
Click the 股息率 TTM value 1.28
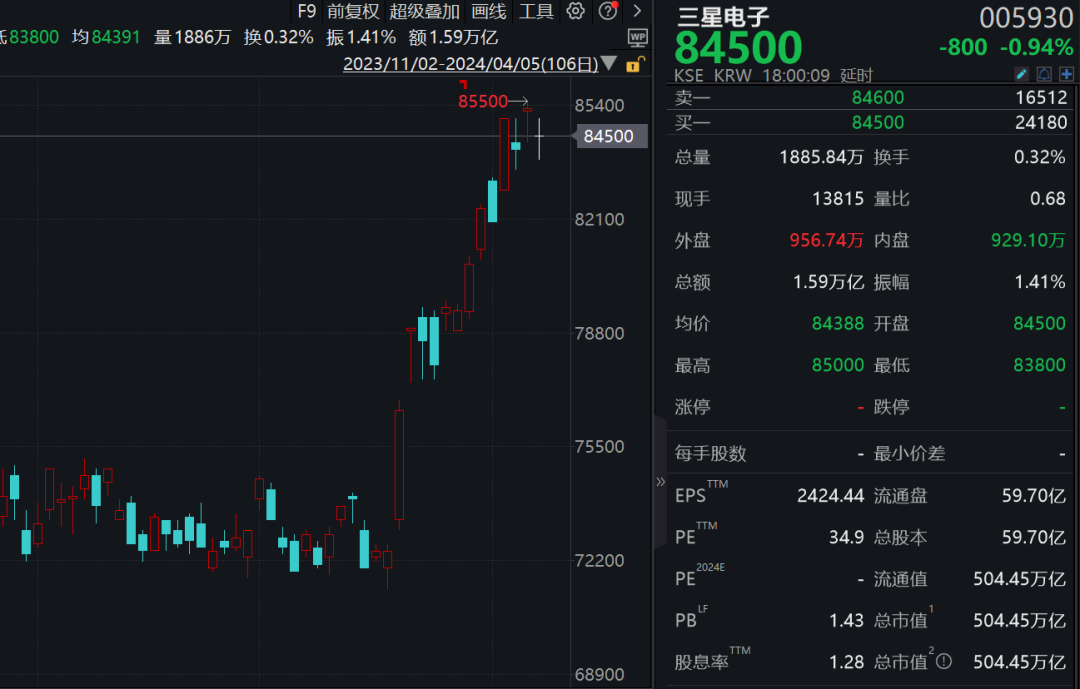click(847, 663)
